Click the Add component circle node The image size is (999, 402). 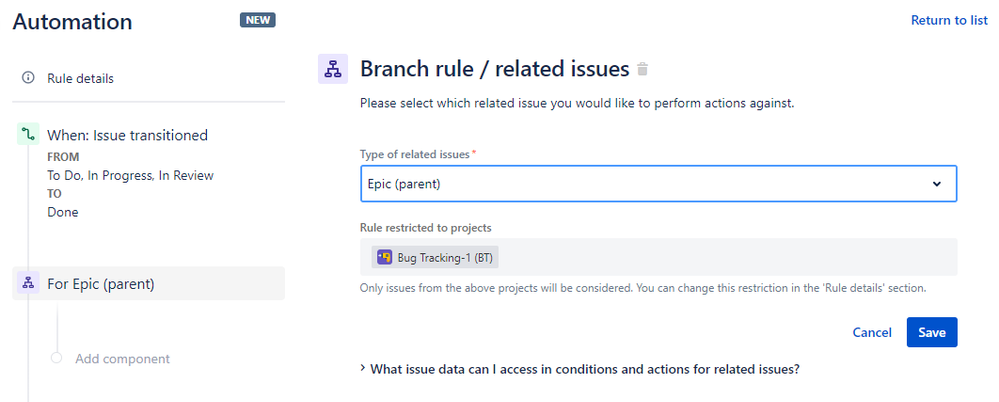pyautogui.click(x=56, y=358)
